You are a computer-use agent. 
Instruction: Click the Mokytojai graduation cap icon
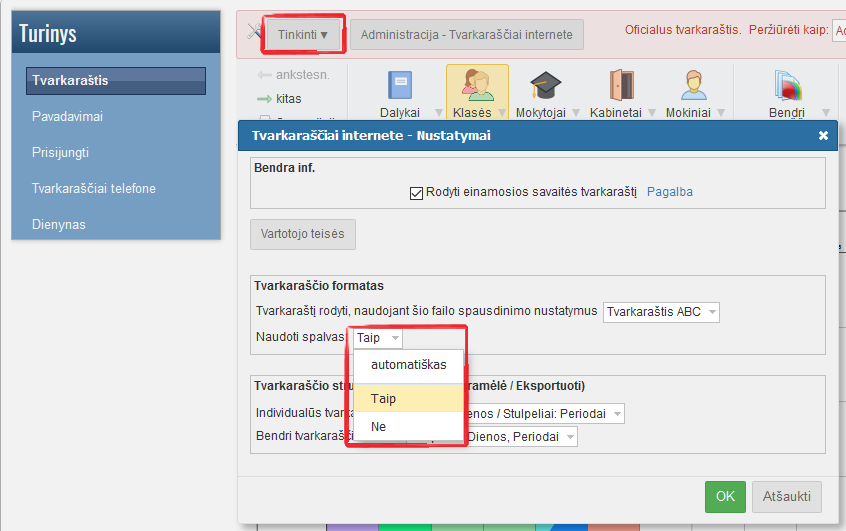click(x=545, y=86)
